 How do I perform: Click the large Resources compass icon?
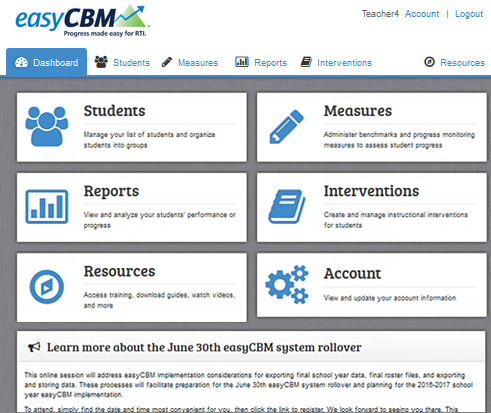coord(47,287)
